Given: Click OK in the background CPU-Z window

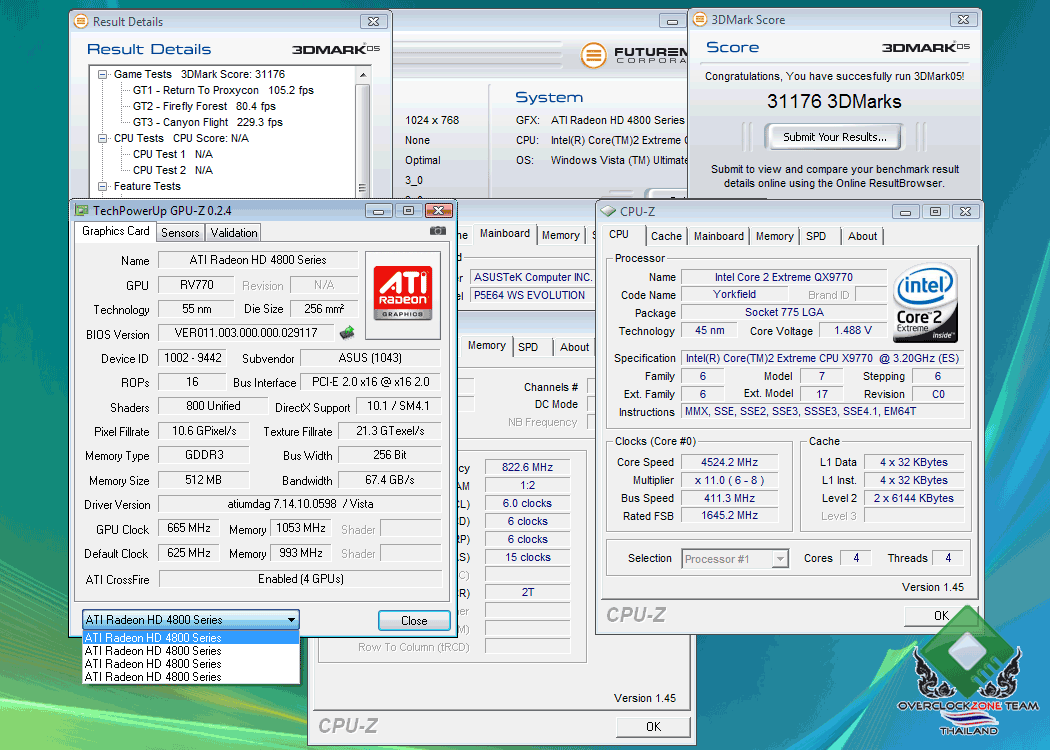Looking at the screenshot, I should pyautogui.click(x=654, y=727).
